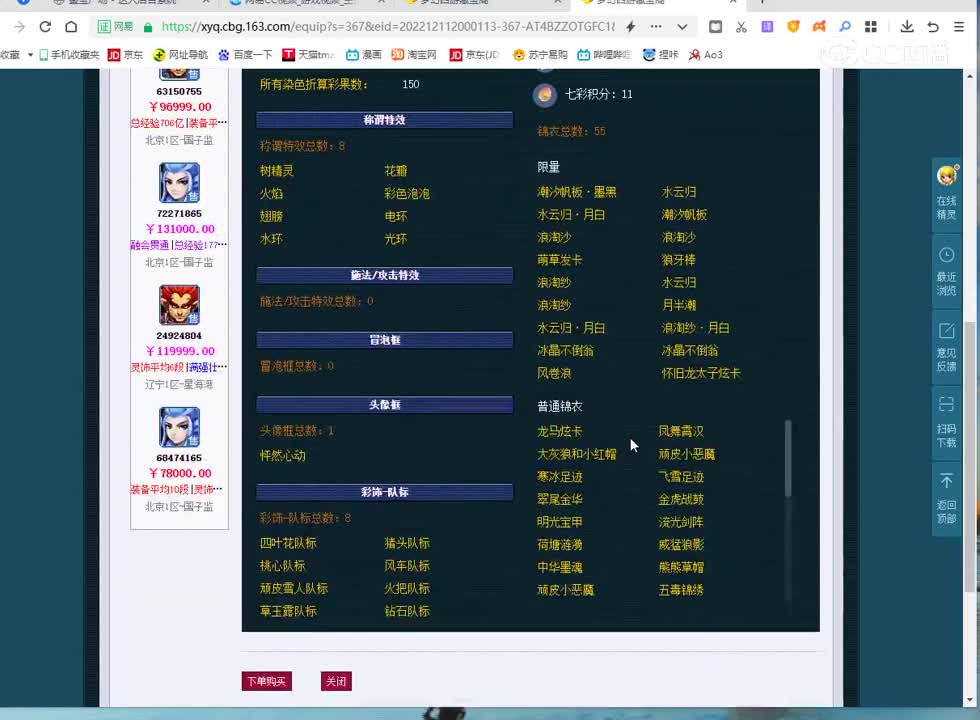Click the restore/undo arrow icon in the toolbar
980x720 pixels.
pyautogui.click(x=932, y=28)
